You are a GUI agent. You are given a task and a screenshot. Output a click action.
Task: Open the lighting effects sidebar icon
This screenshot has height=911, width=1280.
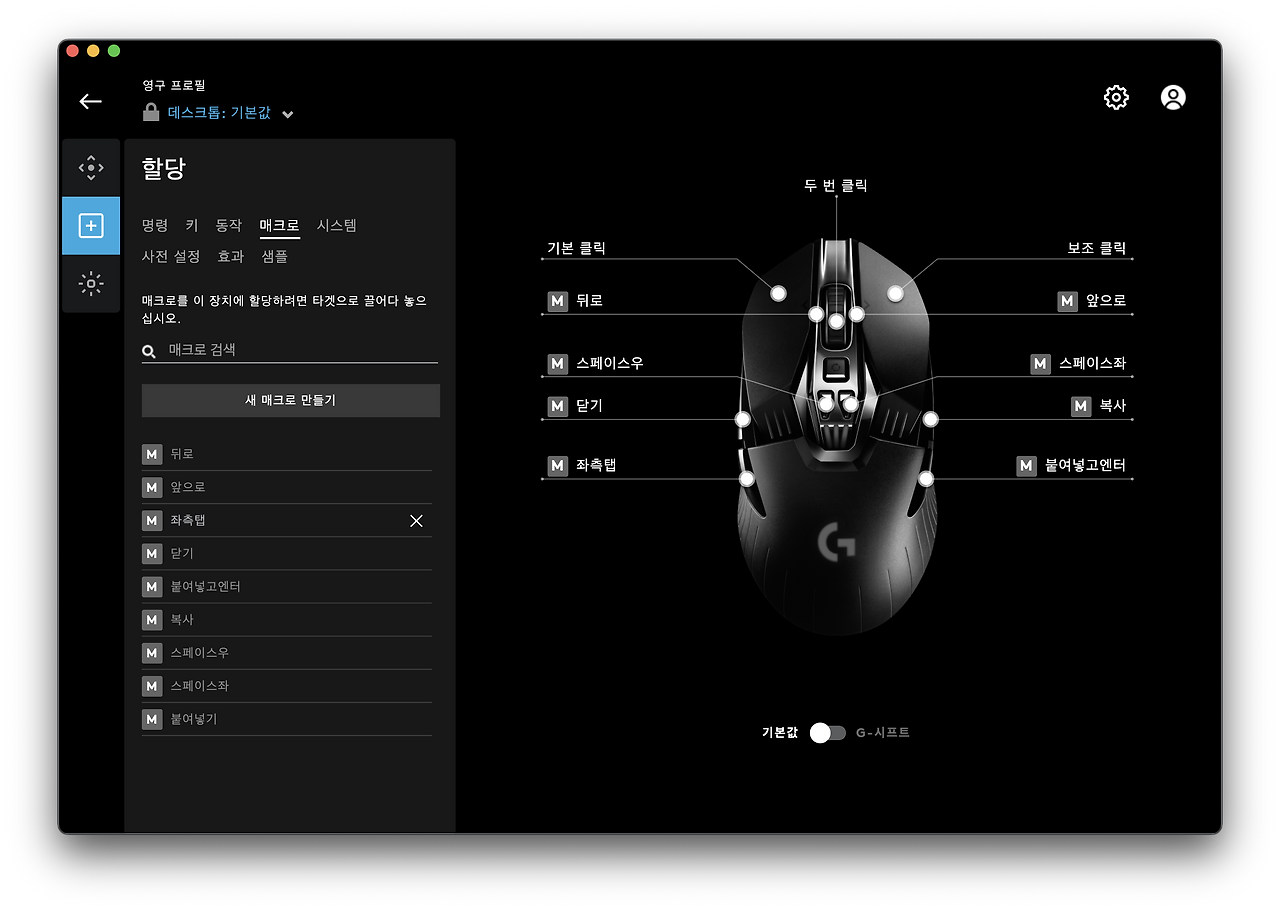pos(91,284)
